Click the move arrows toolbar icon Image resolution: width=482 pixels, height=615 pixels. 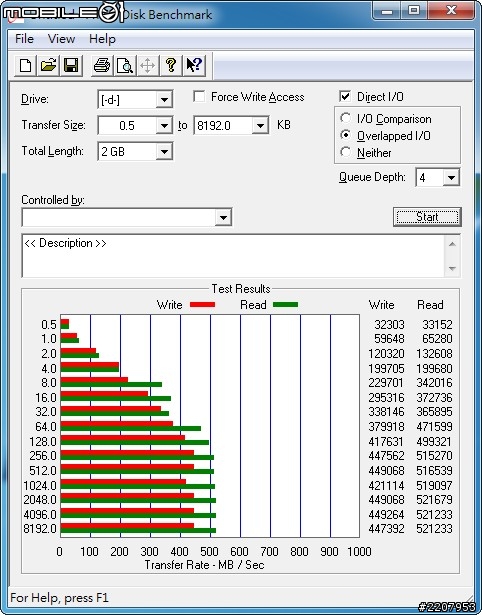point(147,66)
